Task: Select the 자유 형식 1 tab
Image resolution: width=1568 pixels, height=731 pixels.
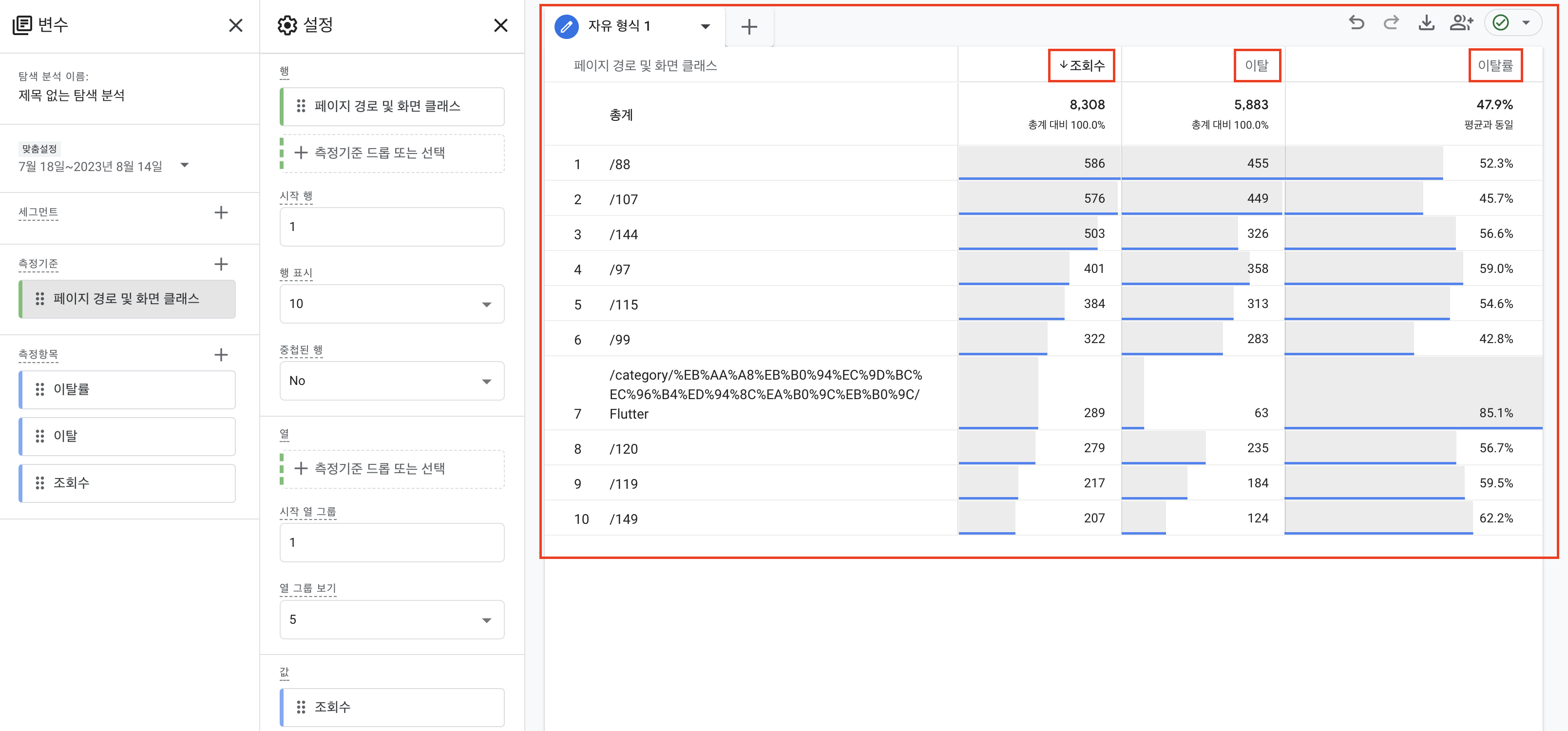Action: (x=619, y=26)
